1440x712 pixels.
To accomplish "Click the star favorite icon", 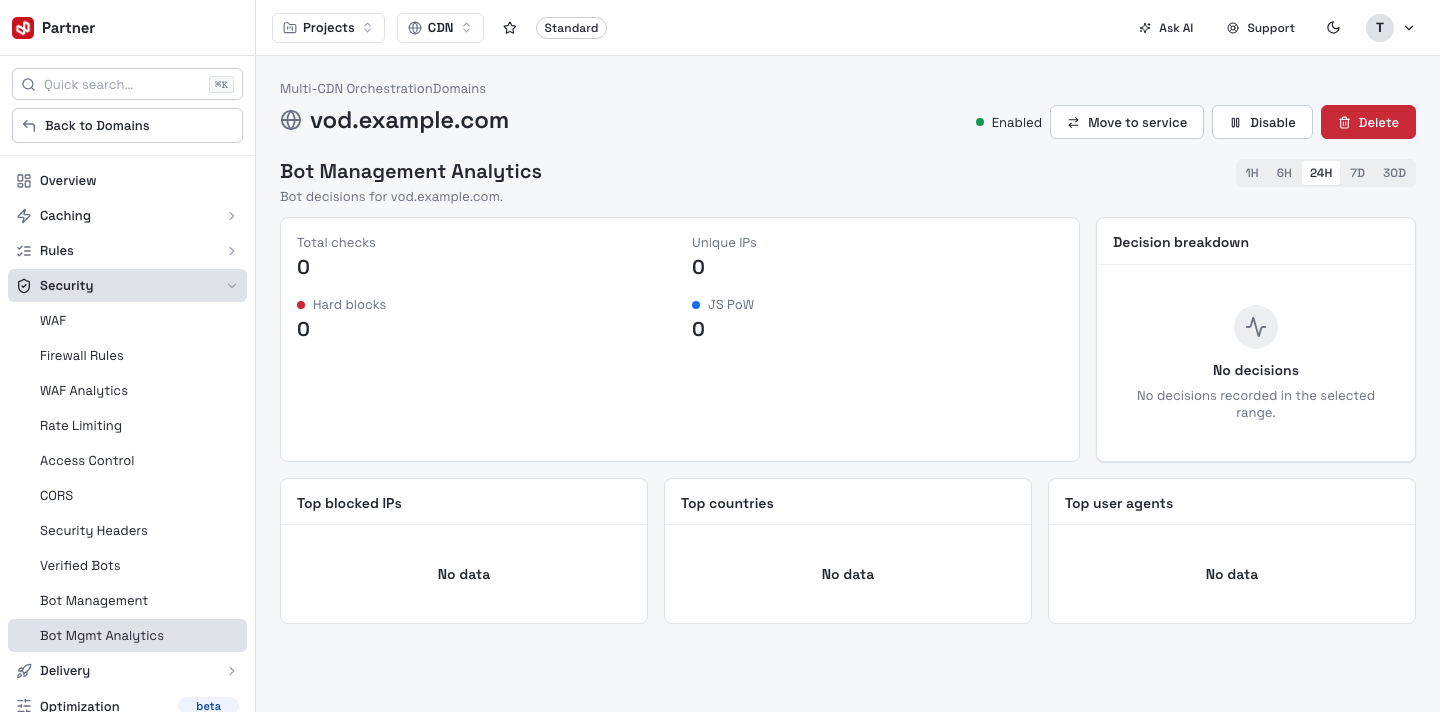I will (x=510, y=28).
